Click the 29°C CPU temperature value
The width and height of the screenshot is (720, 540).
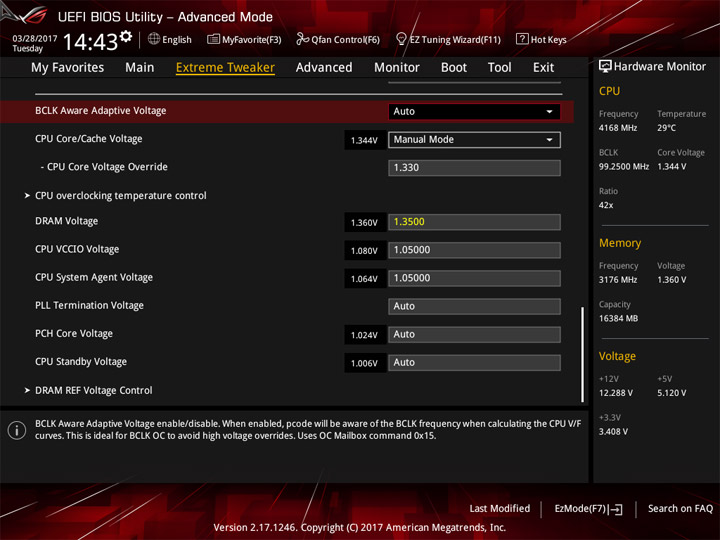[666, 128]
